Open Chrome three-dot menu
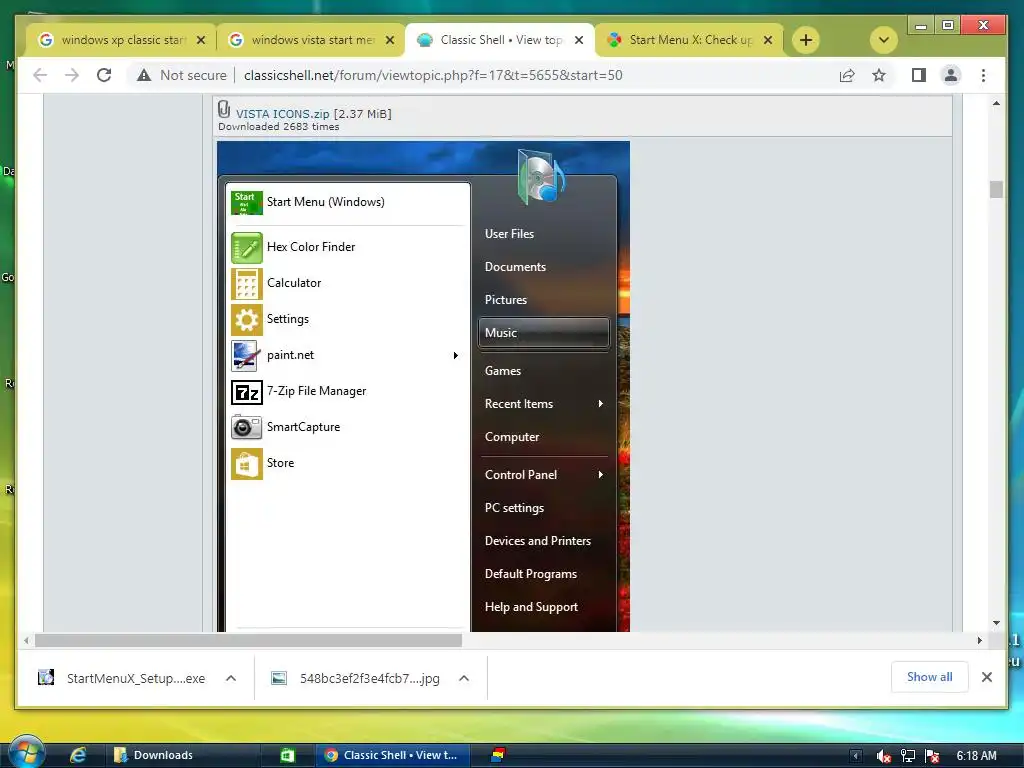 point(984,75)
